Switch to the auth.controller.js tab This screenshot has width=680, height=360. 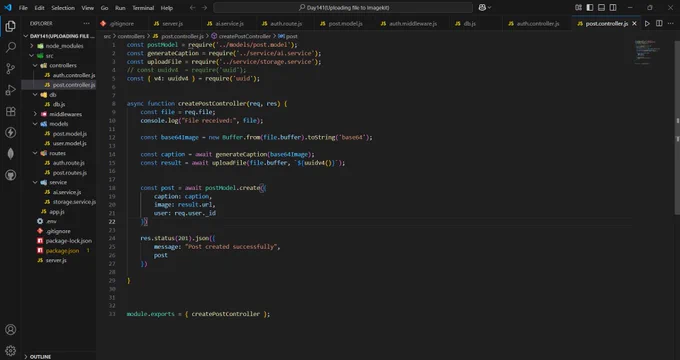[x=536, y=23]
